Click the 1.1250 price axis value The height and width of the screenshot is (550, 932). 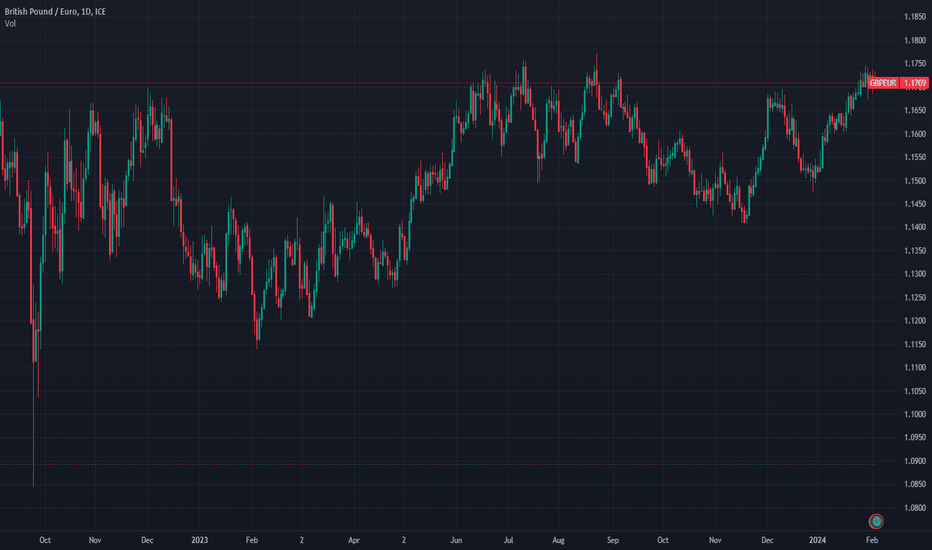[915, 298]
